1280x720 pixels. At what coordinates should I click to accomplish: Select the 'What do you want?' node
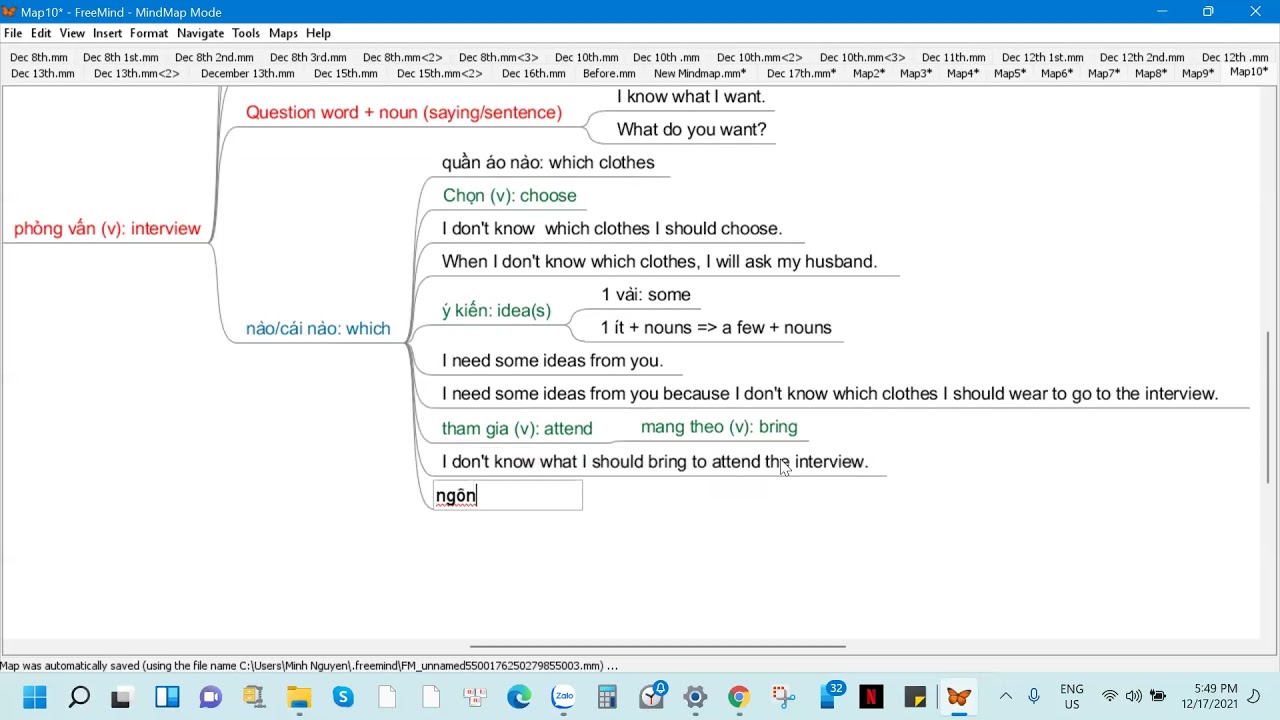691,129
